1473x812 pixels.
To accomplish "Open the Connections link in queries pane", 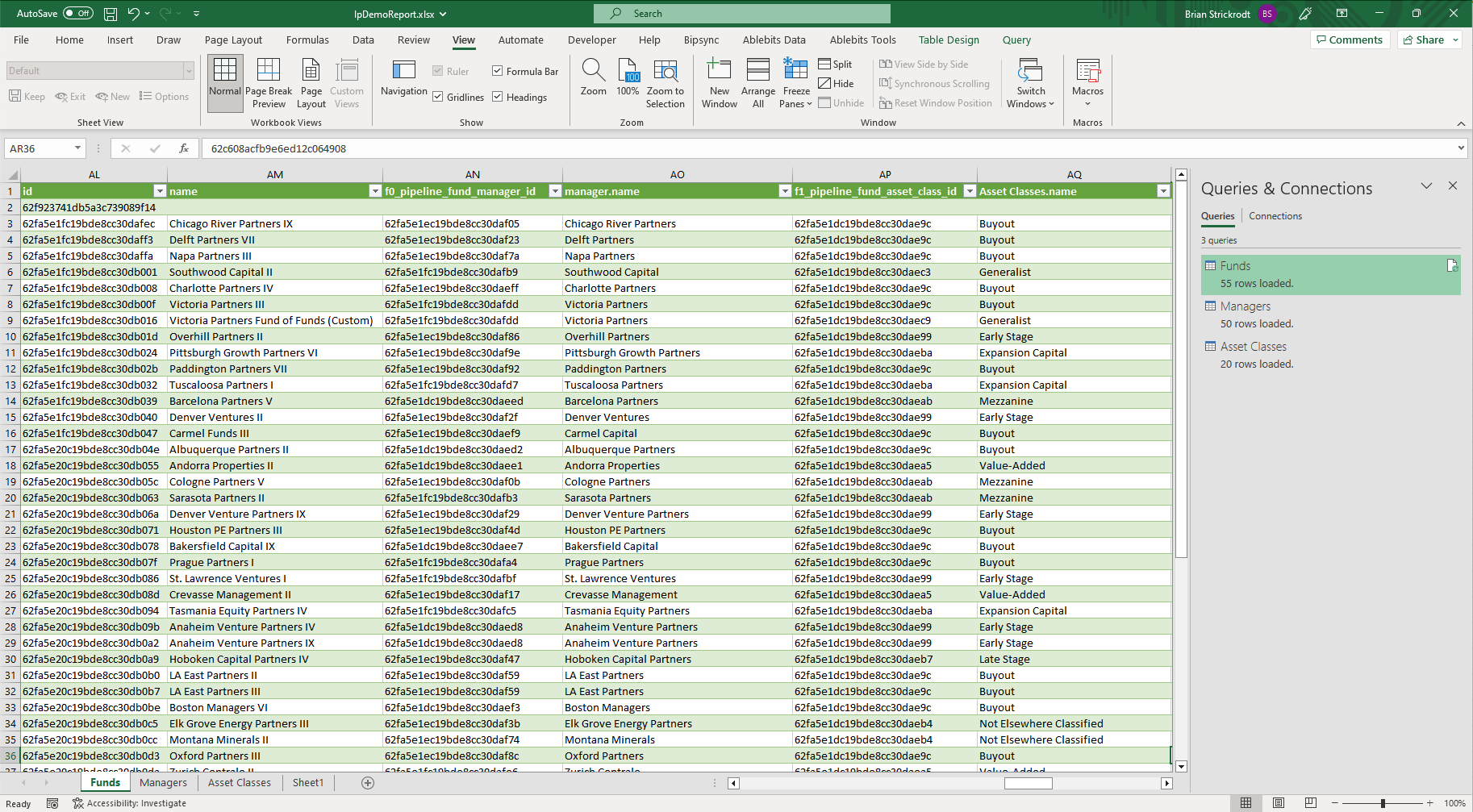I will point(1275,216).
